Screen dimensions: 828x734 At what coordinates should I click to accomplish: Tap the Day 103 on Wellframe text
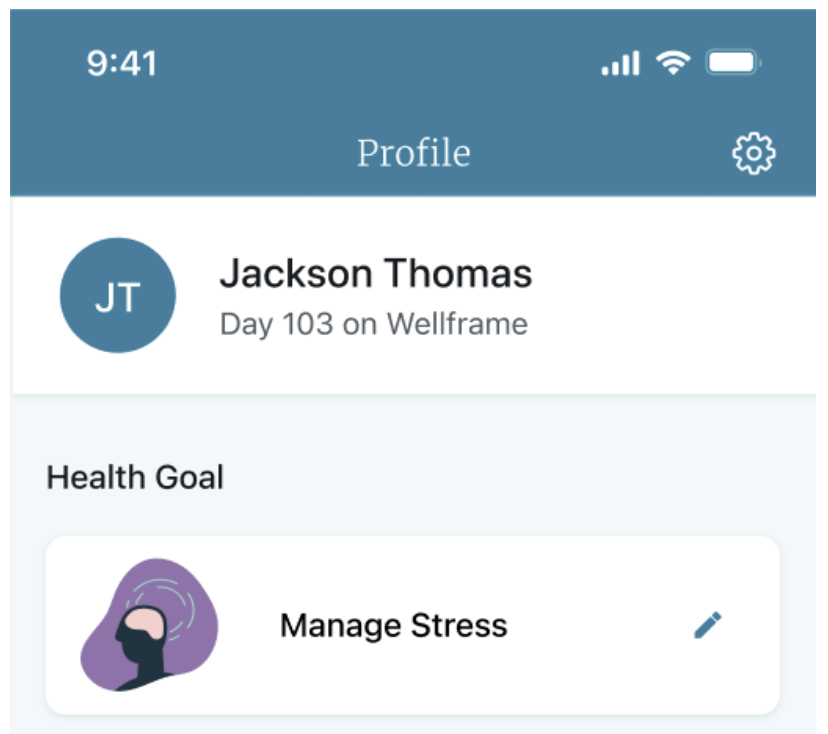(373, 324)
